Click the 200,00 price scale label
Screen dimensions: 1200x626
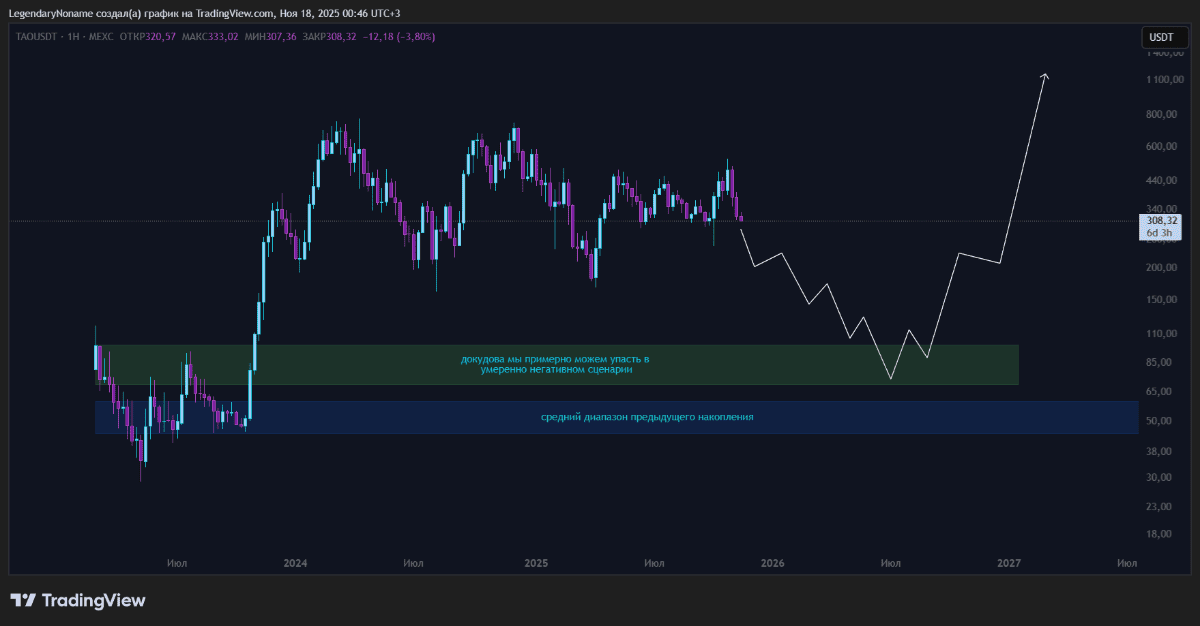[x=1162, y=268]
